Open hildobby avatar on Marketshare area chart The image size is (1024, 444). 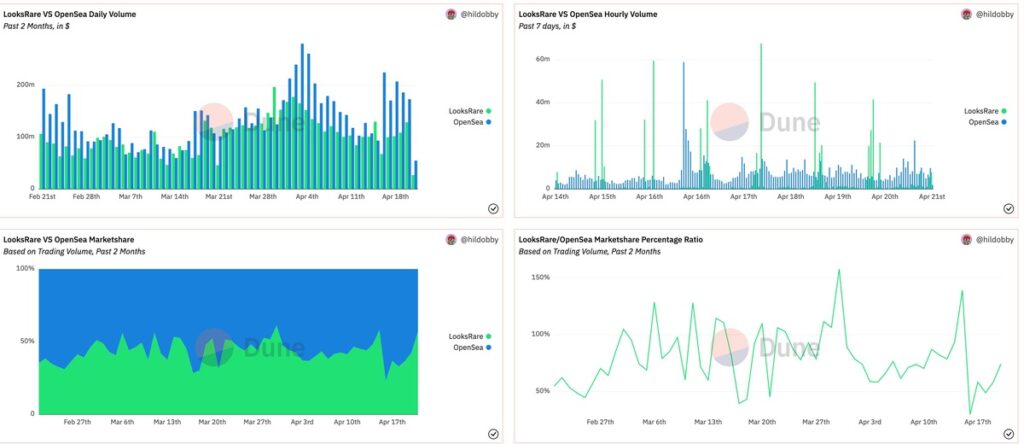point(451,240)
